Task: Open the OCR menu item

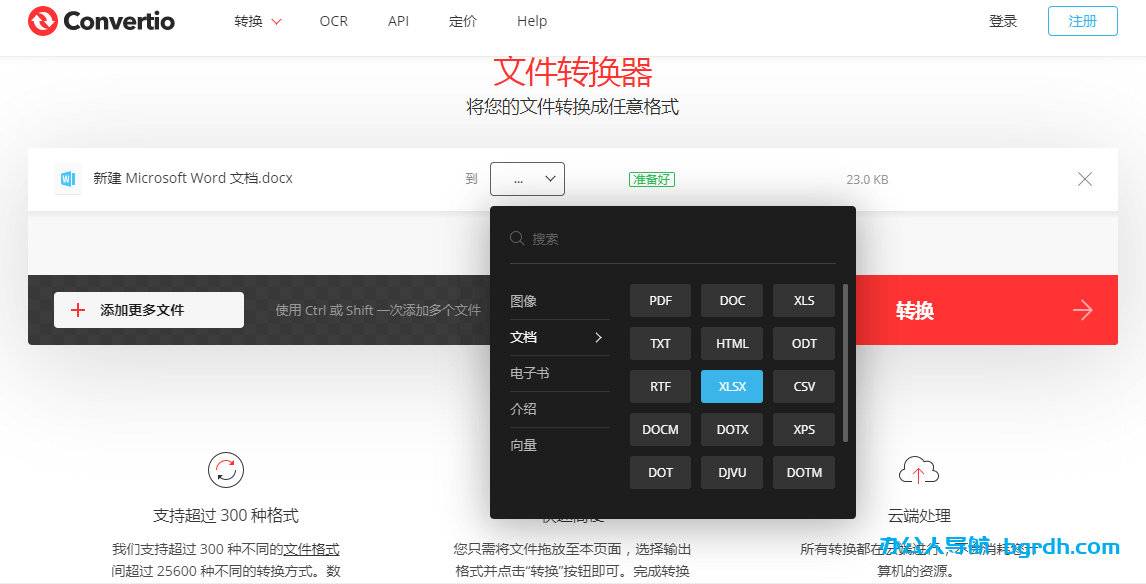Action: tap(333, 20)
